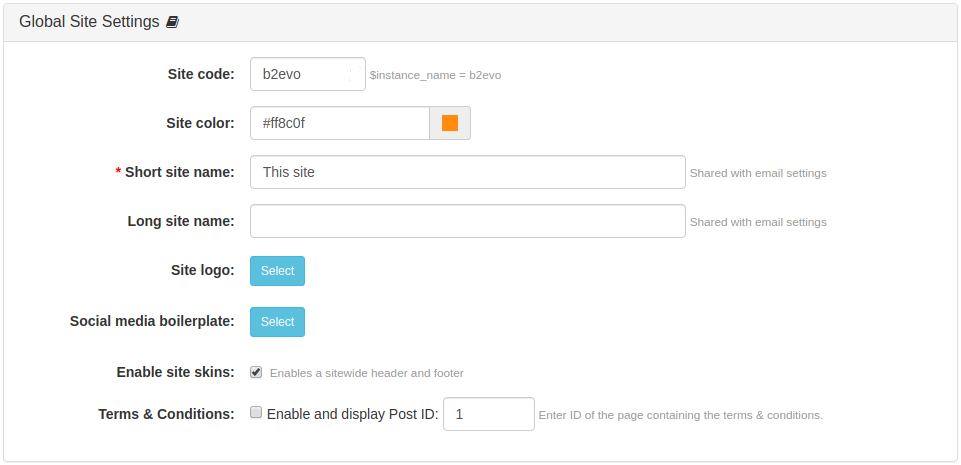Image resolution: width=961 pixels, height=465 pixels.
Task: Click the "Social media boilerplate:" label
Action: pyautogui.click(x=152, y=321)
